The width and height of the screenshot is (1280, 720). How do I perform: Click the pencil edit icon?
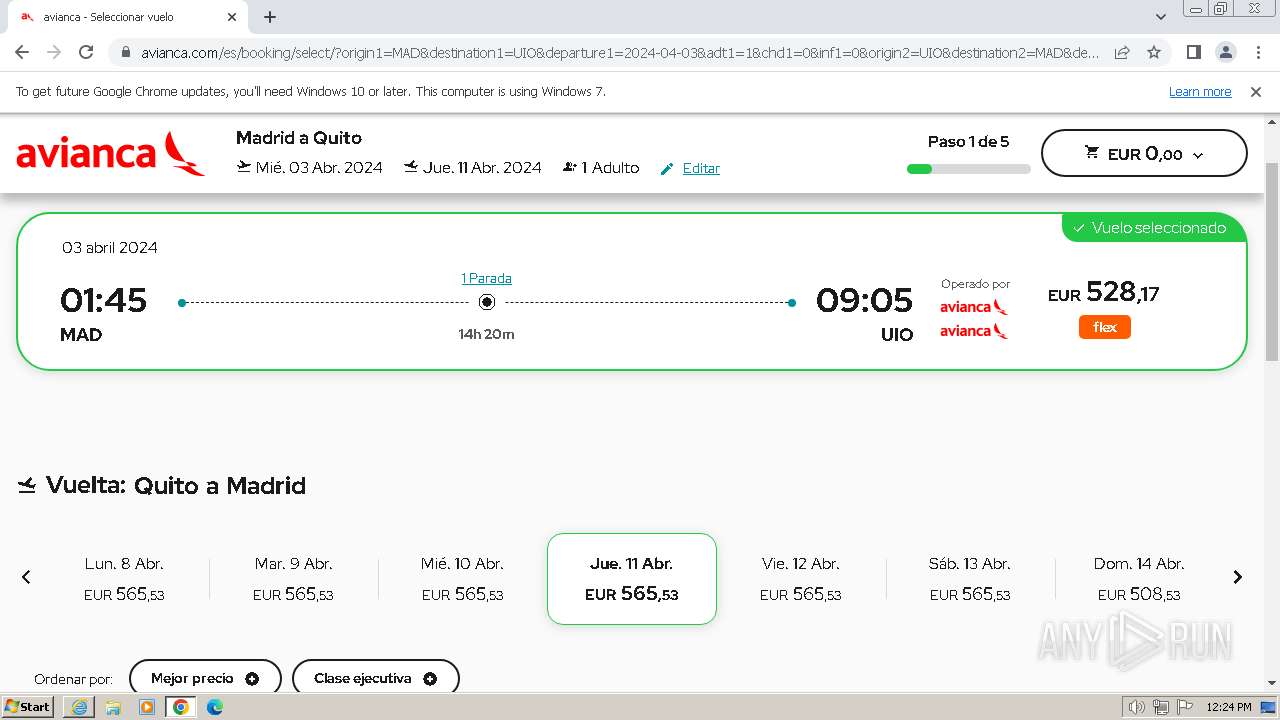[667, 169]
